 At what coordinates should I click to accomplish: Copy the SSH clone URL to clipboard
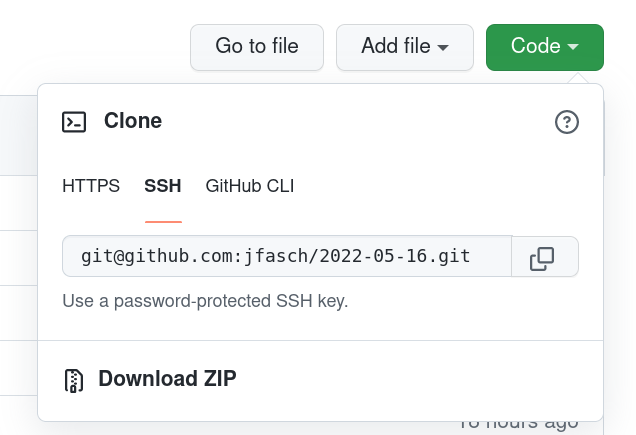(x=542, y=258)
